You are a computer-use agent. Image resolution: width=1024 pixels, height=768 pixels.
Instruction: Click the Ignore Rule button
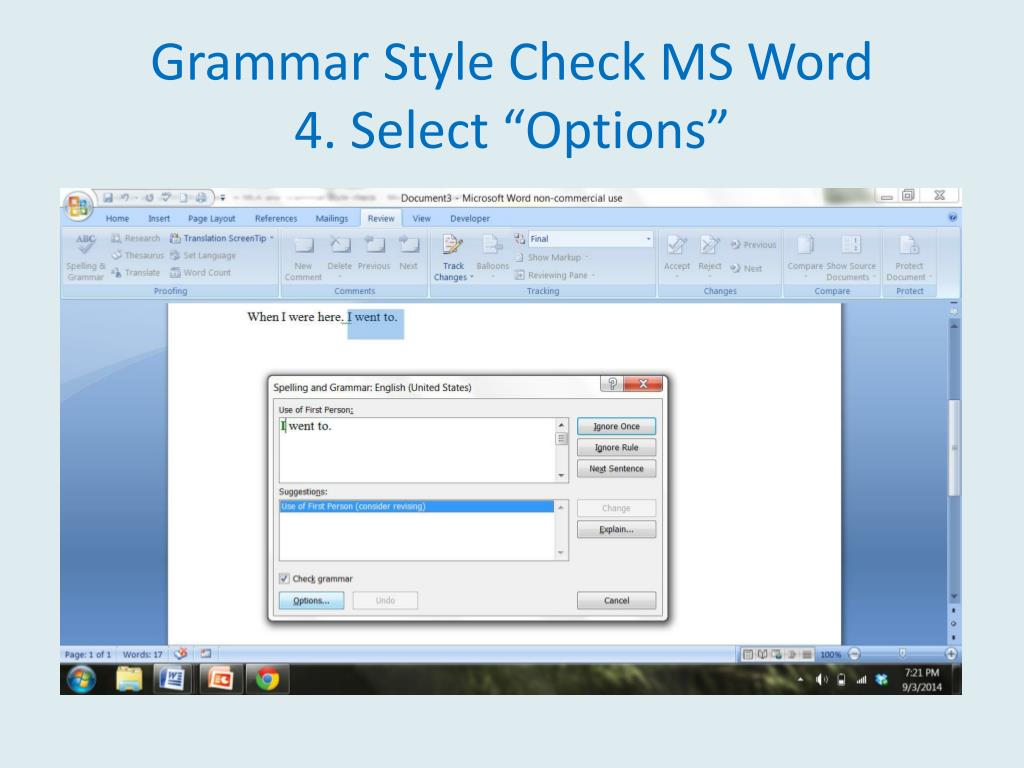pyautogui.click(x=616, y=447)
